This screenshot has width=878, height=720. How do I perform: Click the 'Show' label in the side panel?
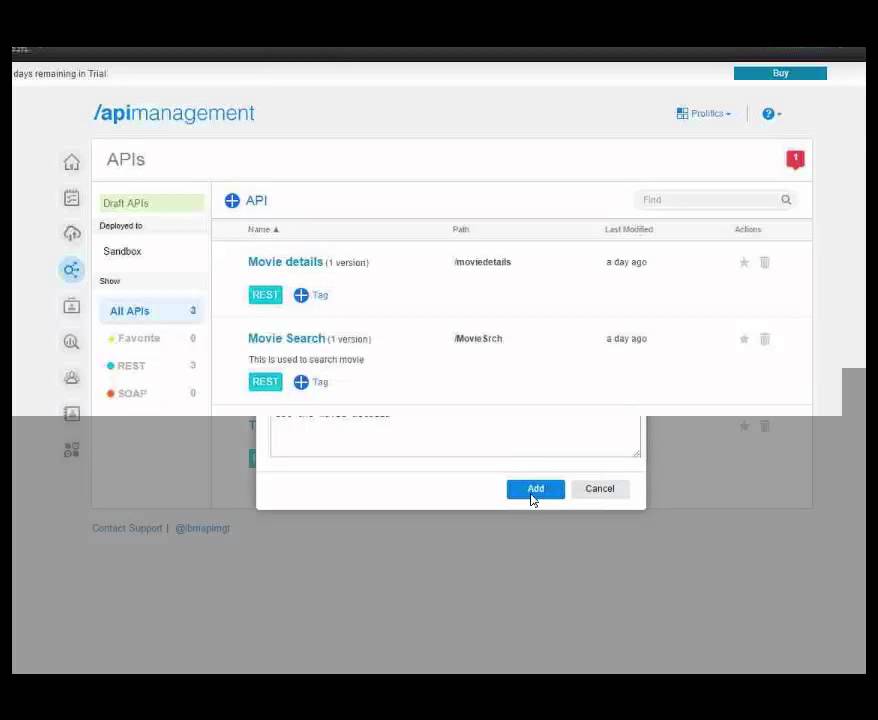[x=110, y=281]
